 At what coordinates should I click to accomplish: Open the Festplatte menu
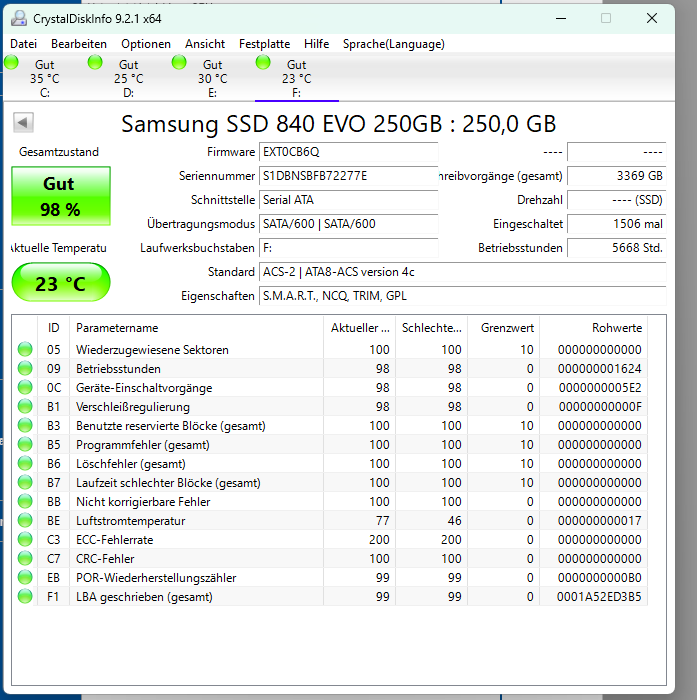[264, 44]
